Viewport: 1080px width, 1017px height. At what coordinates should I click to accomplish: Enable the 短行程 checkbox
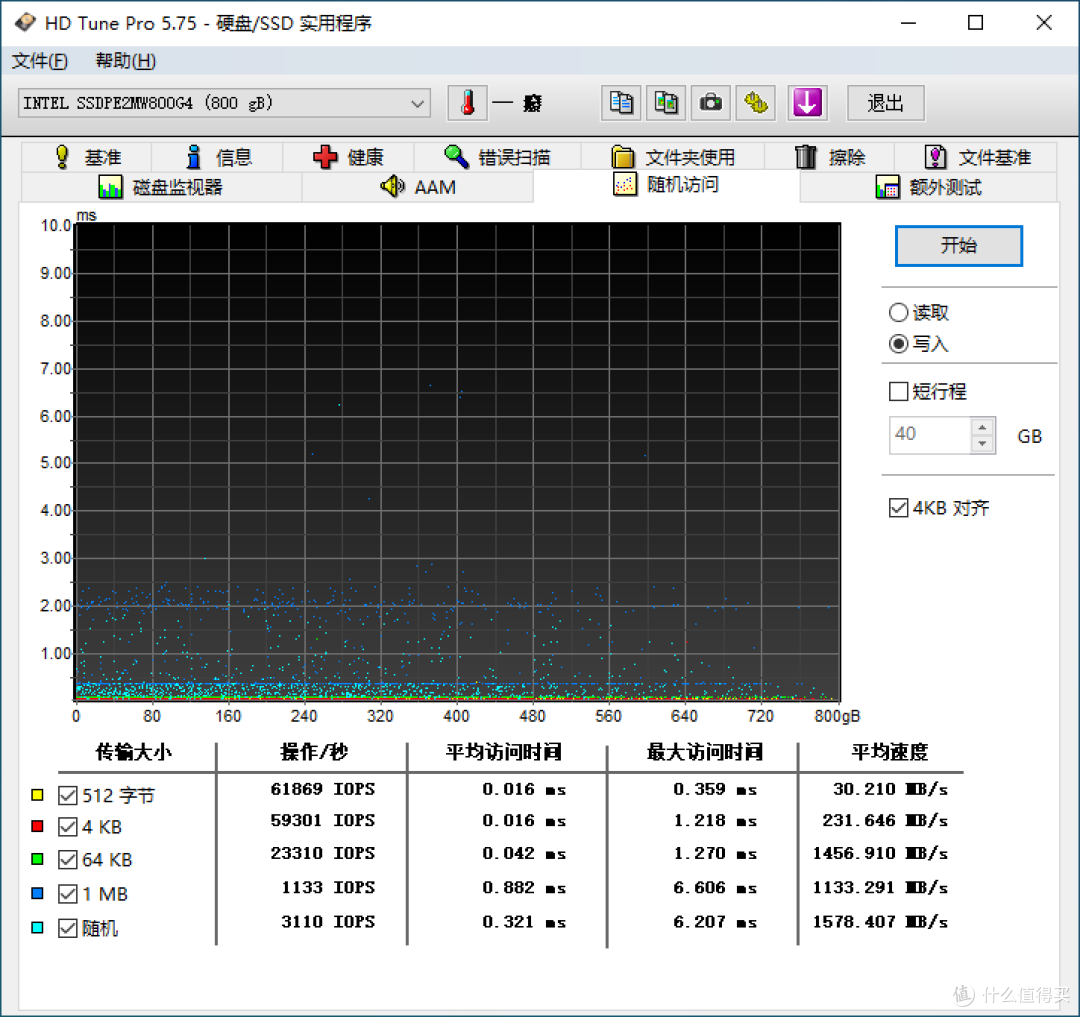click(x=898, y=391)
